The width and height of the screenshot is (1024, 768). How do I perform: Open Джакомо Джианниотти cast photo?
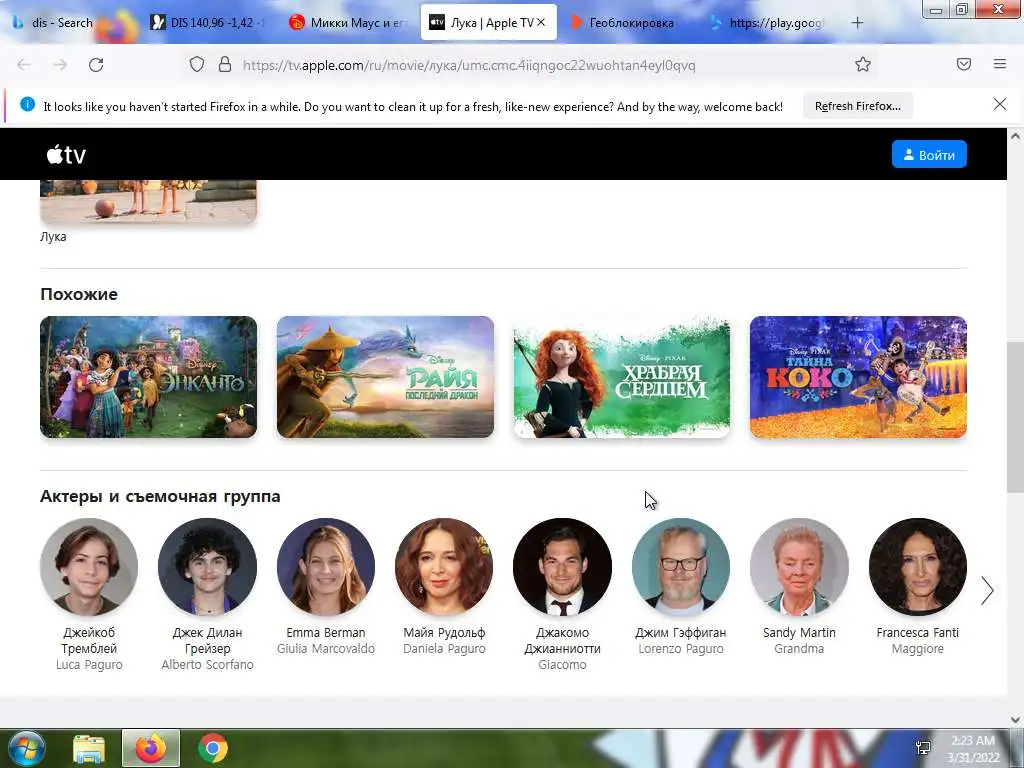point(562,567)
